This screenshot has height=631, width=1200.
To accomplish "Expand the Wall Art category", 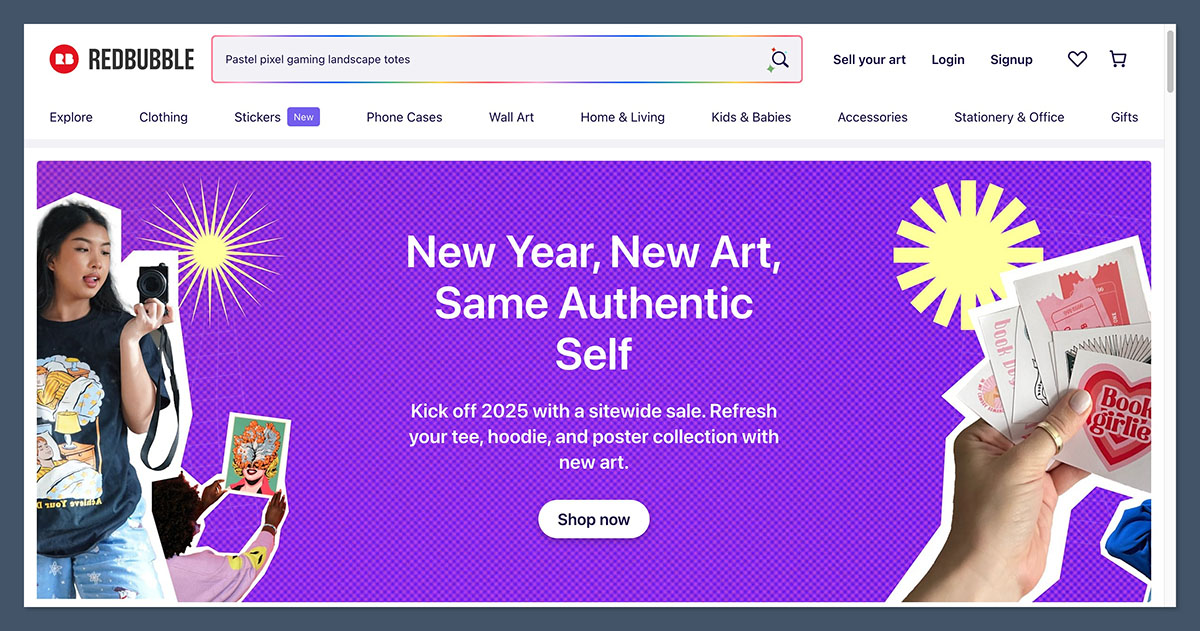I will [511, 117].
